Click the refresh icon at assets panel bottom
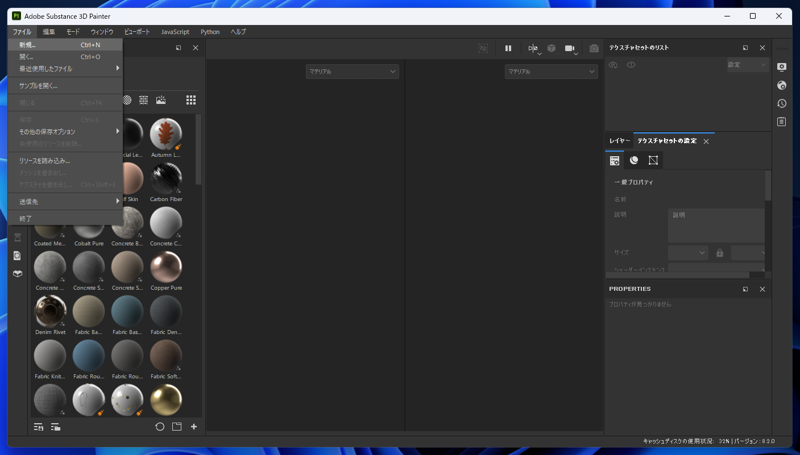 click(160, 427)
